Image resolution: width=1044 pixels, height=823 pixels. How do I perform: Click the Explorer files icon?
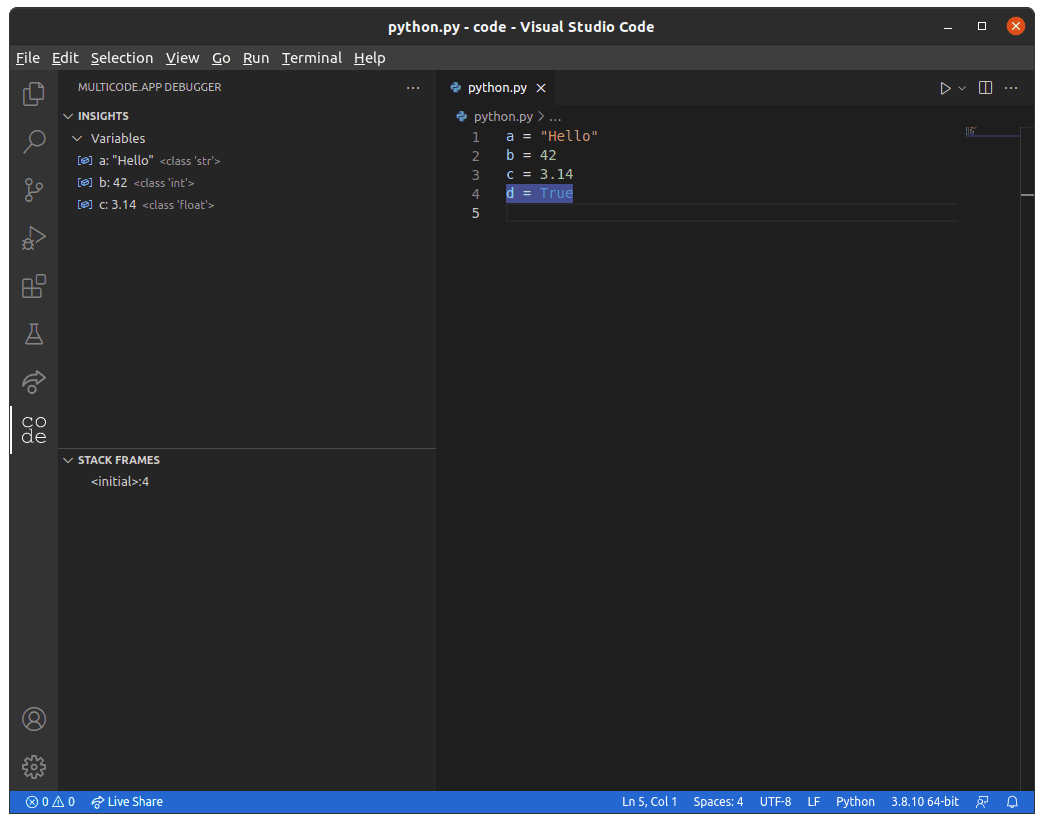pos(33,91)
